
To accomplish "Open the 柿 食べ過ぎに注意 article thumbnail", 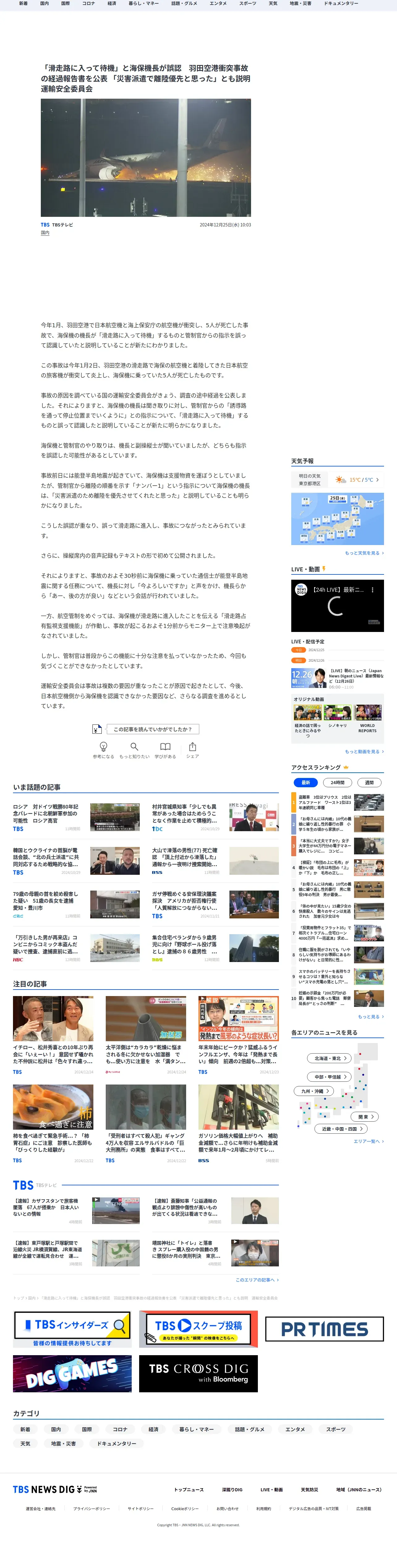I will tap(53, 1107).
